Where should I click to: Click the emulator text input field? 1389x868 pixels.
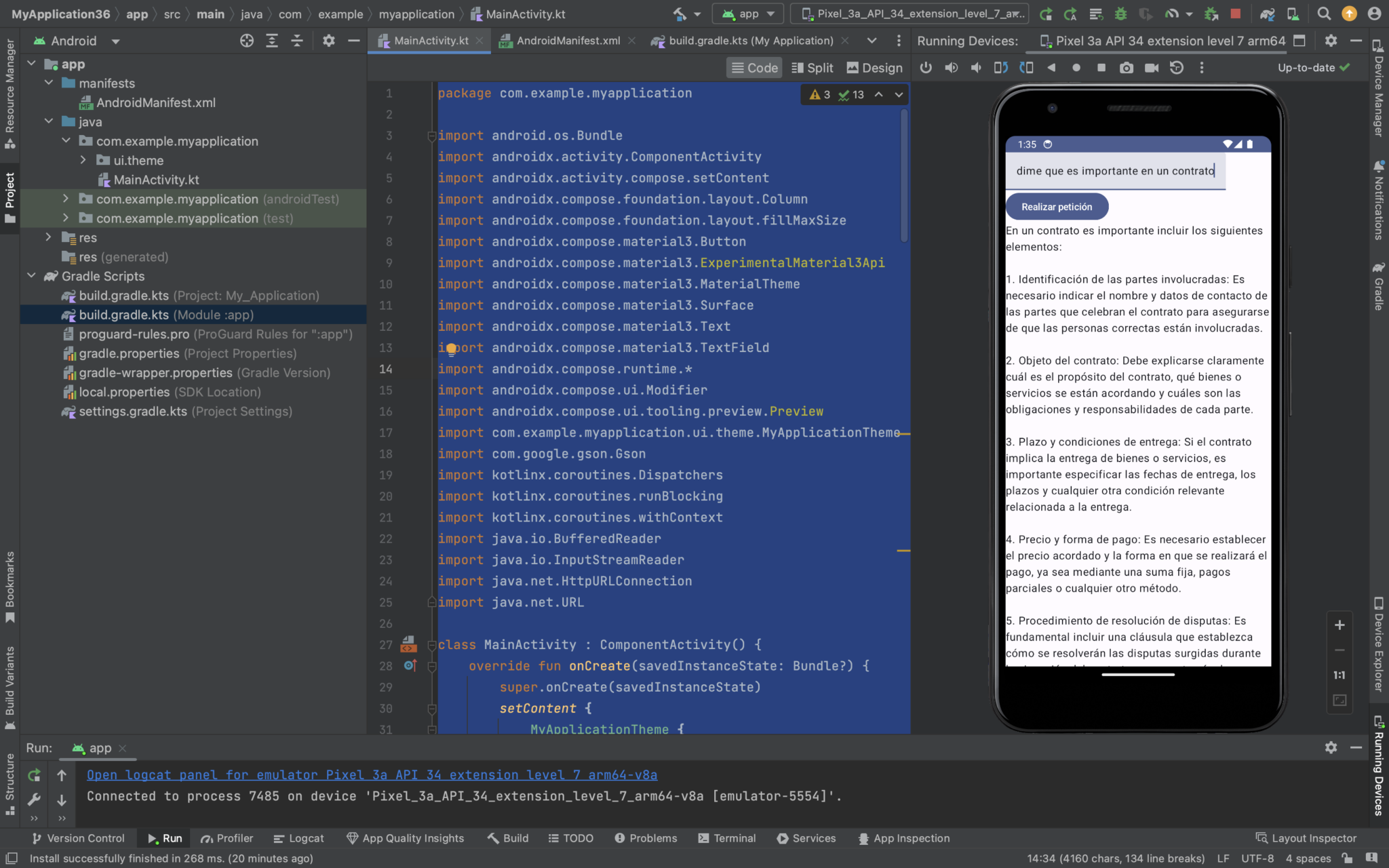tap(1115, 171)
